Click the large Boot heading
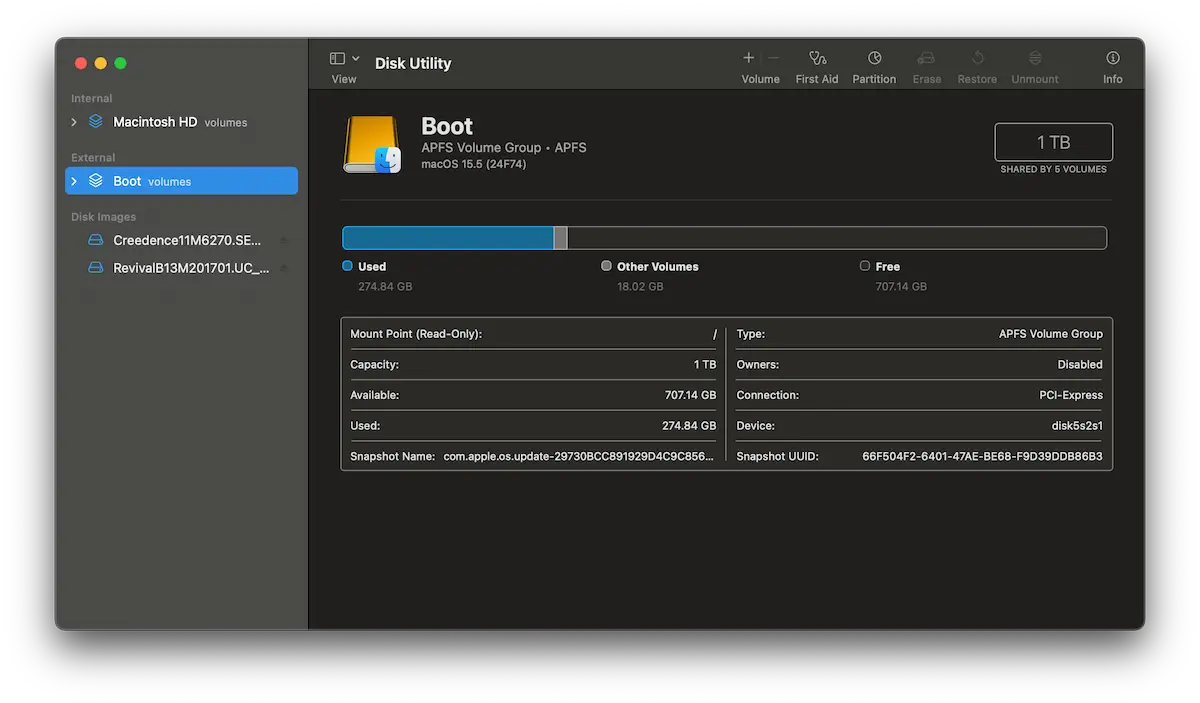Screen dimensions: 1200x703 click(447, 126)
